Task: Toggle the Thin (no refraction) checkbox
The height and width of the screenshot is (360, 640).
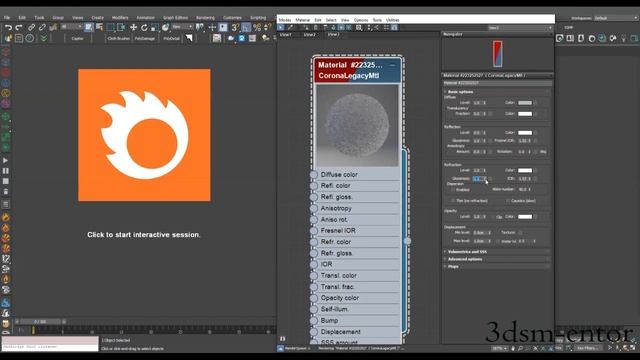Action: [x=452, y=201]
